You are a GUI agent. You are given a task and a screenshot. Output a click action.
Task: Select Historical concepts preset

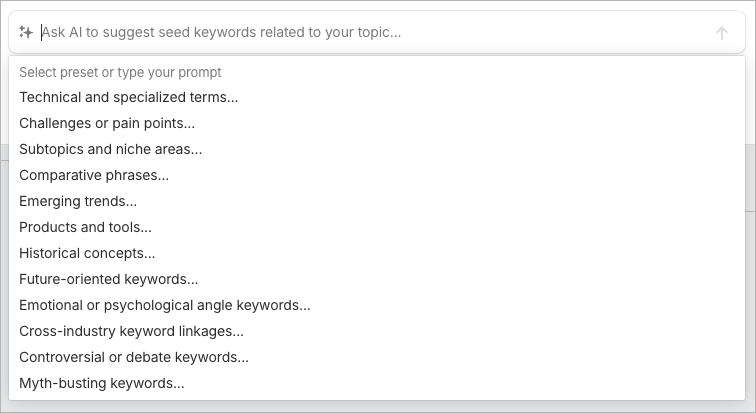point(87,253)
